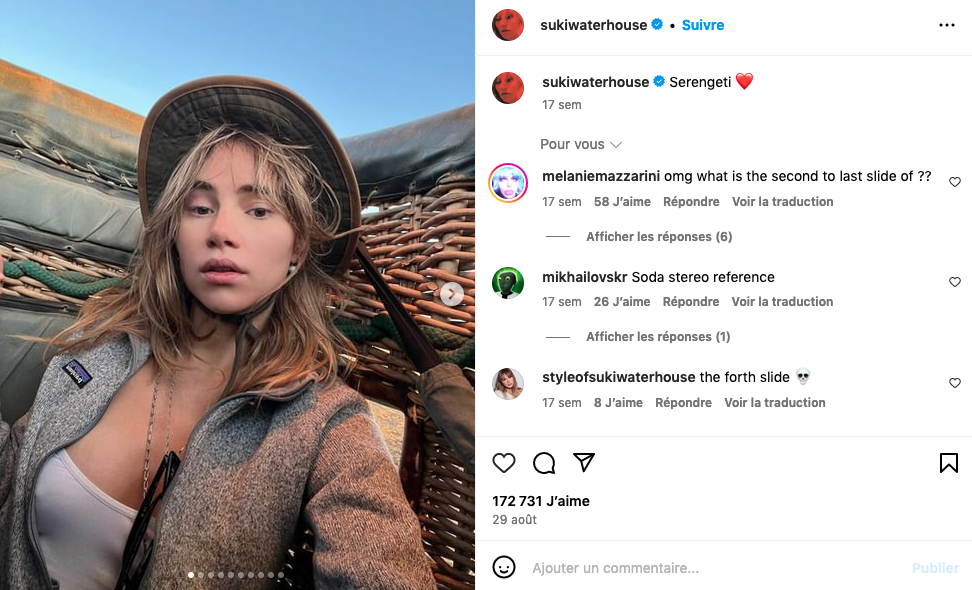Open the three-dot more options menu
972x590 pixels.
click(x=947, y=25)
